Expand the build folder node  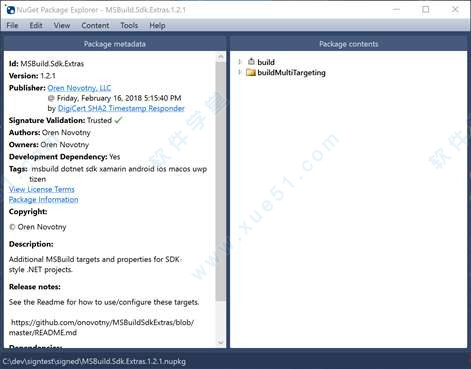(239, 62)
